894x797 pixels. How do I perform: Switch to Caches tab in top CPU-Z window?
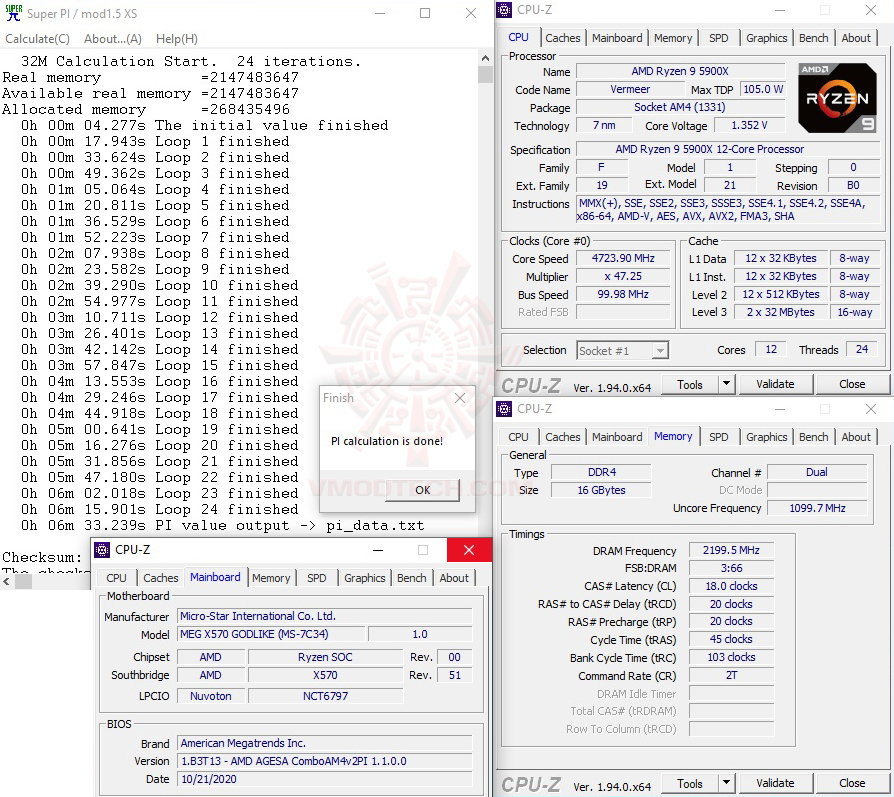[x=562, y=38]
